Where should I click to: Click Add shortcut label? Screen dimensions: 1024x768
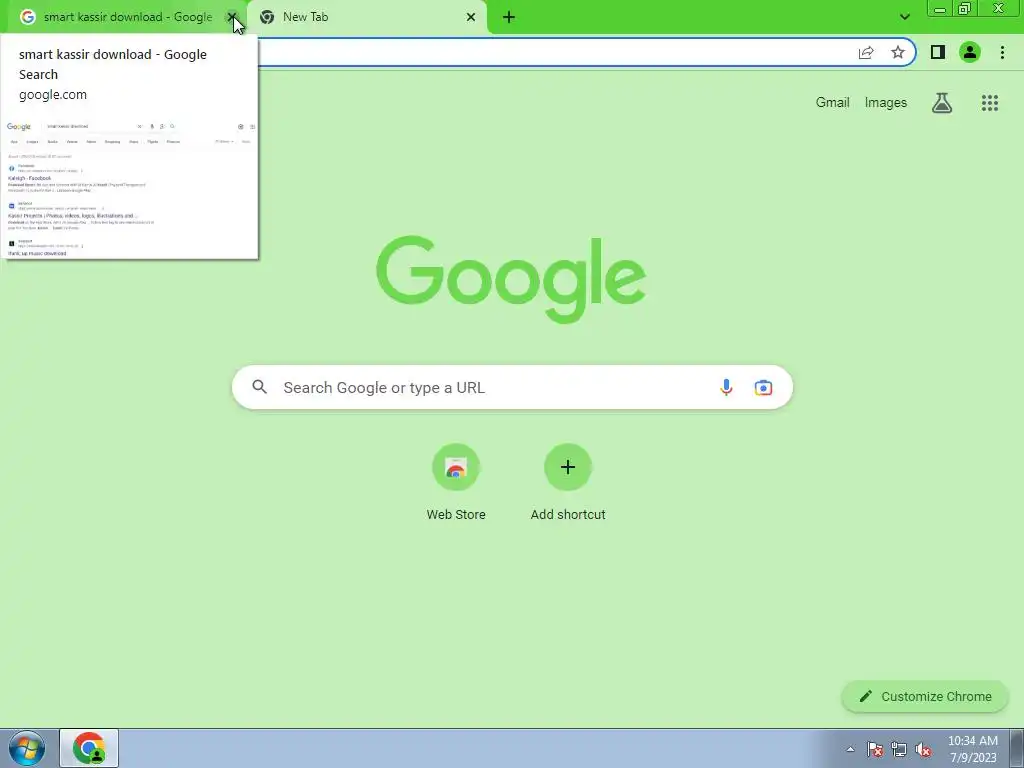pyautogui.click(x=568, y=515)
